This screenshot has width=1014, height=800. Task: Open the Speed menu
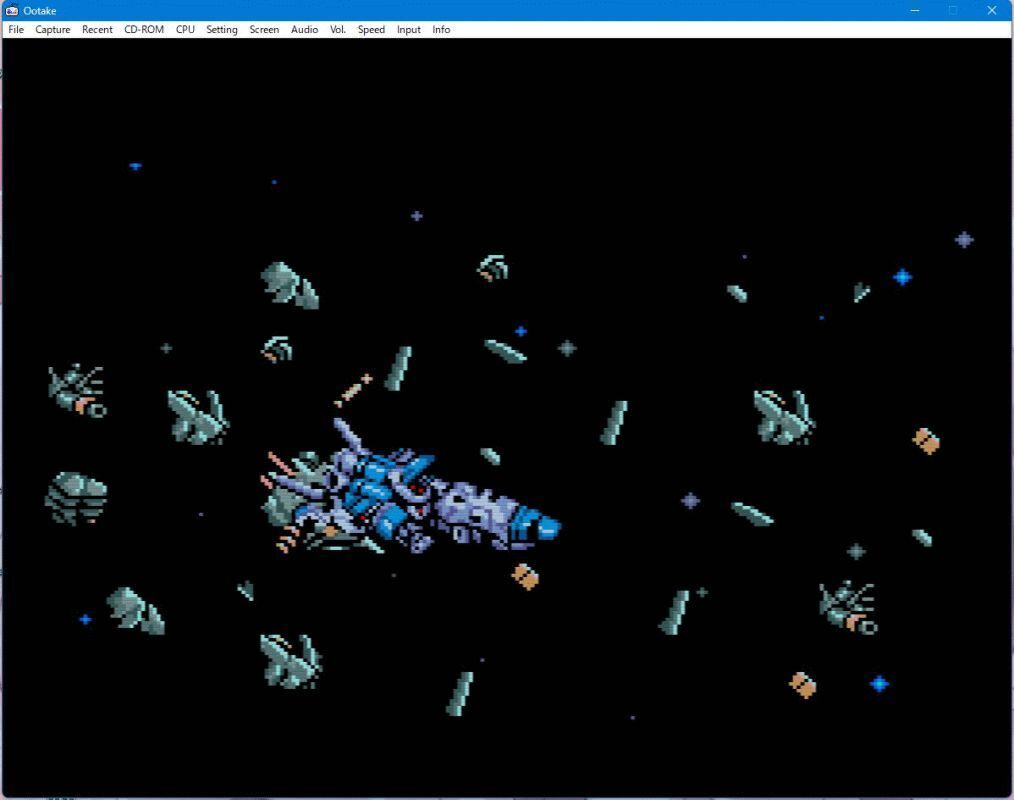pyautogui.click(x=371, y=30)
